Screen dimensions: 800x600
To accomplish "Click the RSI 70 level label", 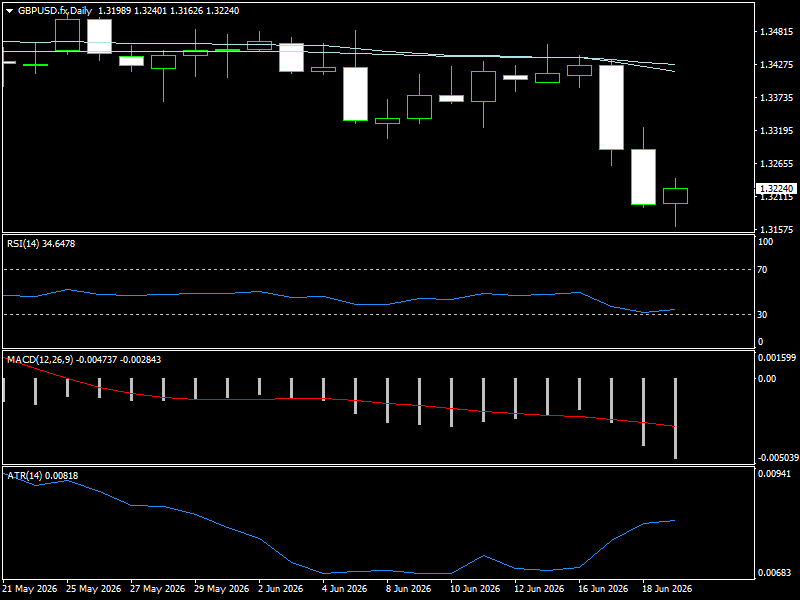I will pyautogui.click(x=762, y=270).
